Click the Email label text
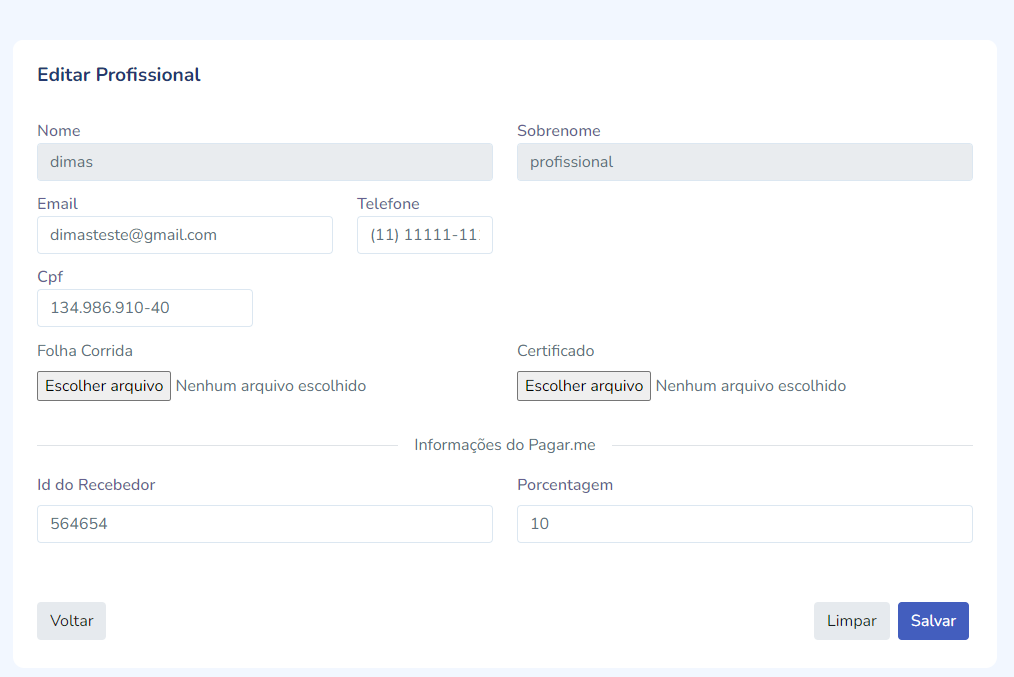Viewport: 1014px width, 677px height. click(x=57, y=204)
